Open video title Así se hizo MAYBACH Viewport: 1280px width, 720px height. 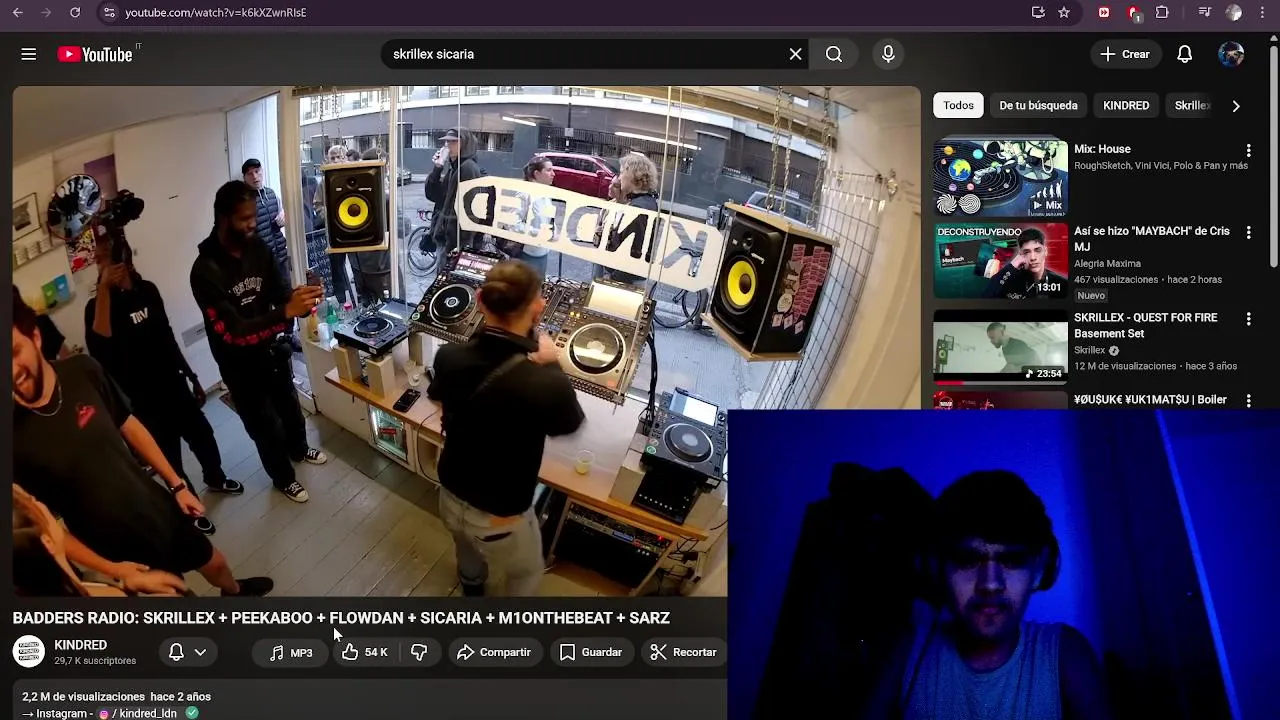tap(1152, 238)
